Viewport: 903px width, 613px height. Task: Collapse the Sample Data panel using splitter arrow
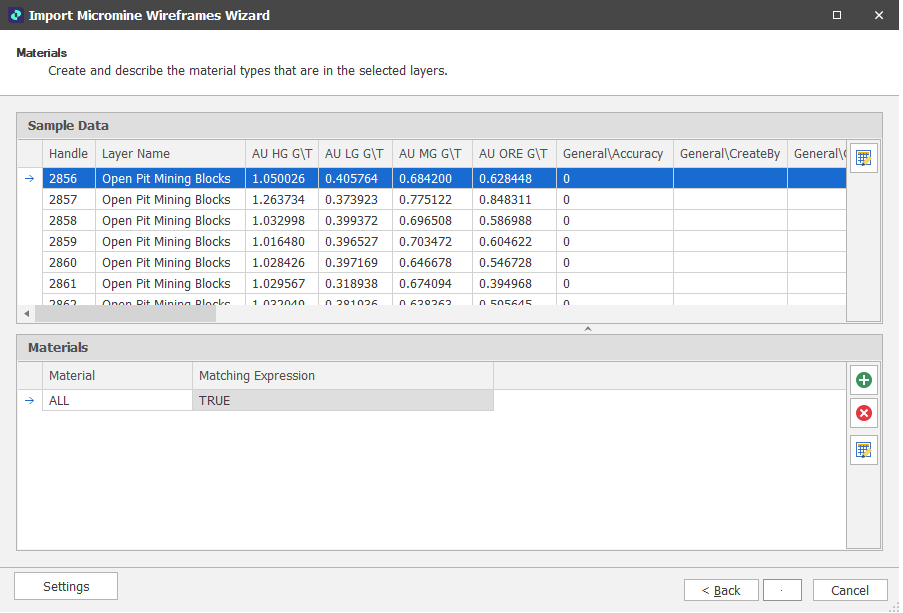[x=588, y=328]
